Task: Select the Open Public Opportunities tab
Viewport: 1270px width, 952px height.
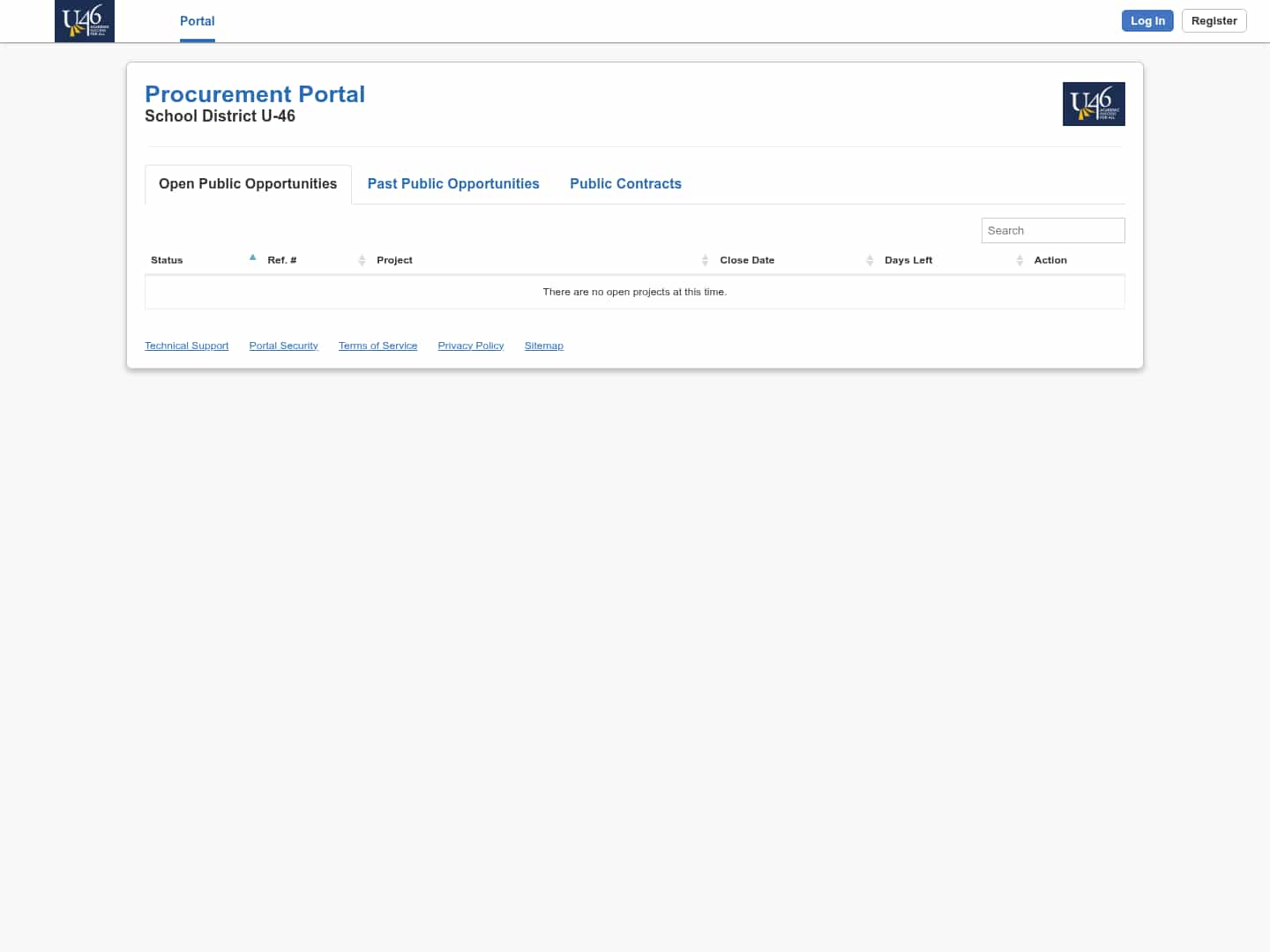Action: [x=247, y=183]
